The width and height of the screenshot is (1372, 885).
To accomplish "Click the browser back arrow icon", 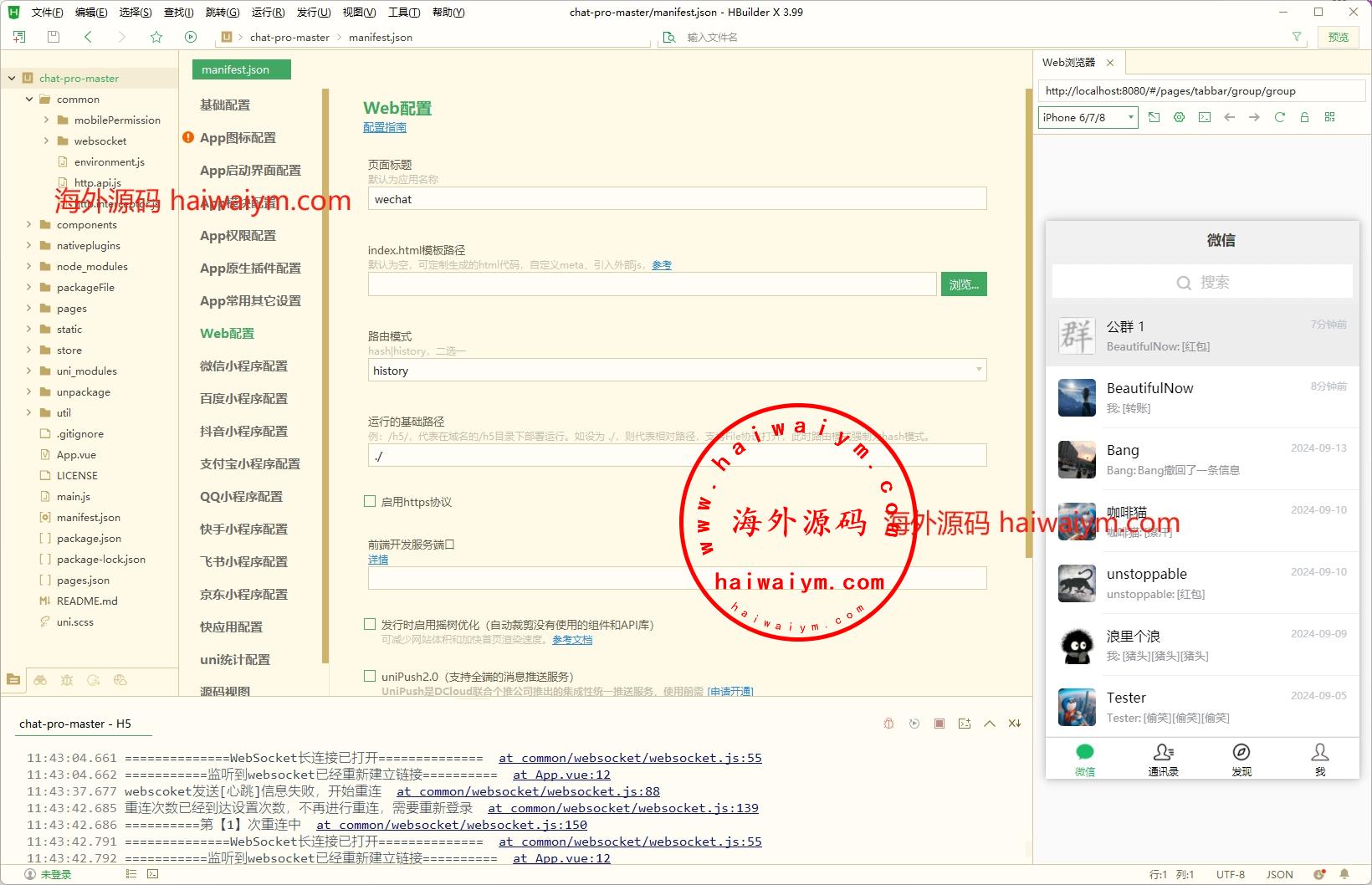I will [1229, 117].
